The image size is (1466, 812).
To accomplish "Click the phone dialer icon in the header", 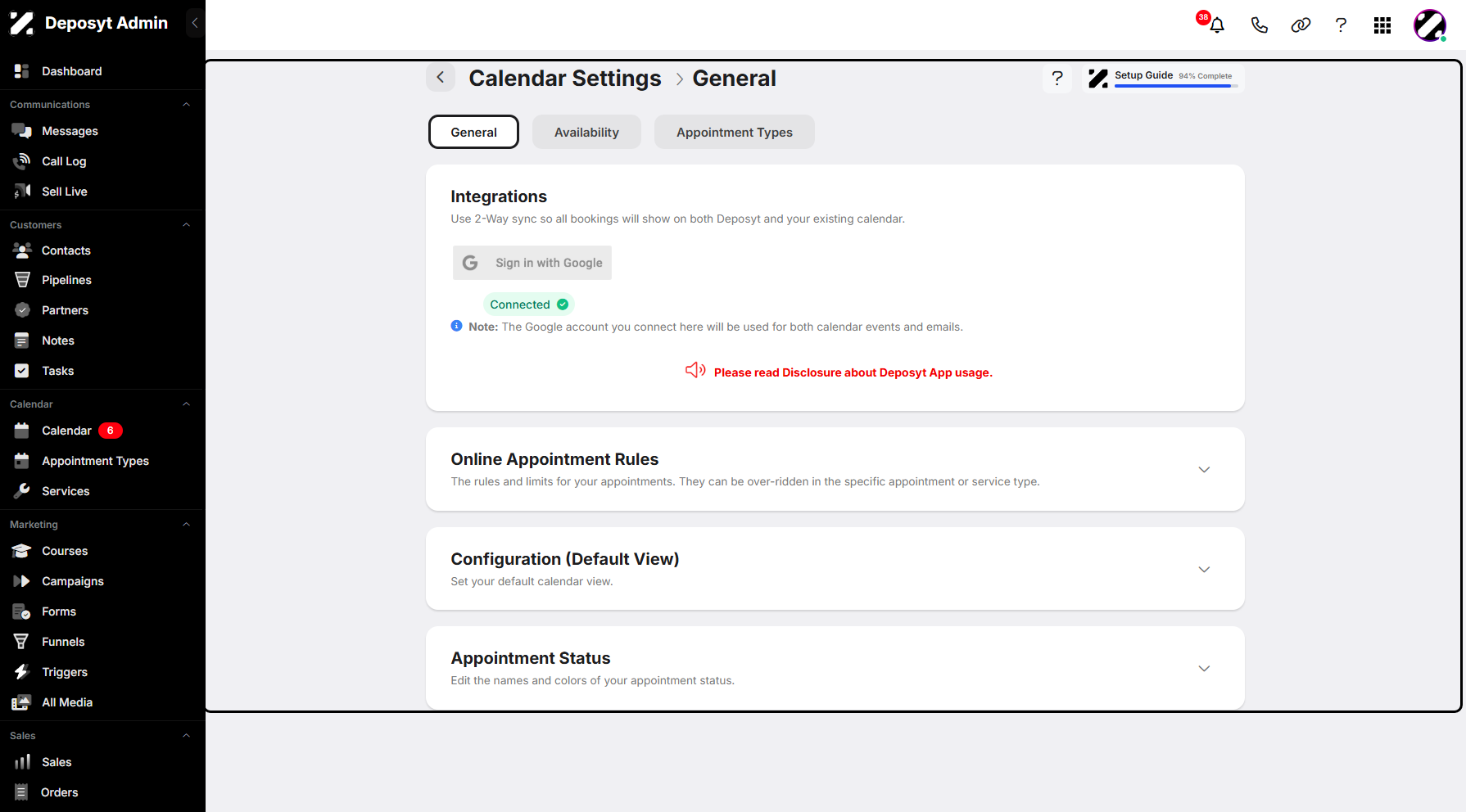I will click(x=1260, y=25).
